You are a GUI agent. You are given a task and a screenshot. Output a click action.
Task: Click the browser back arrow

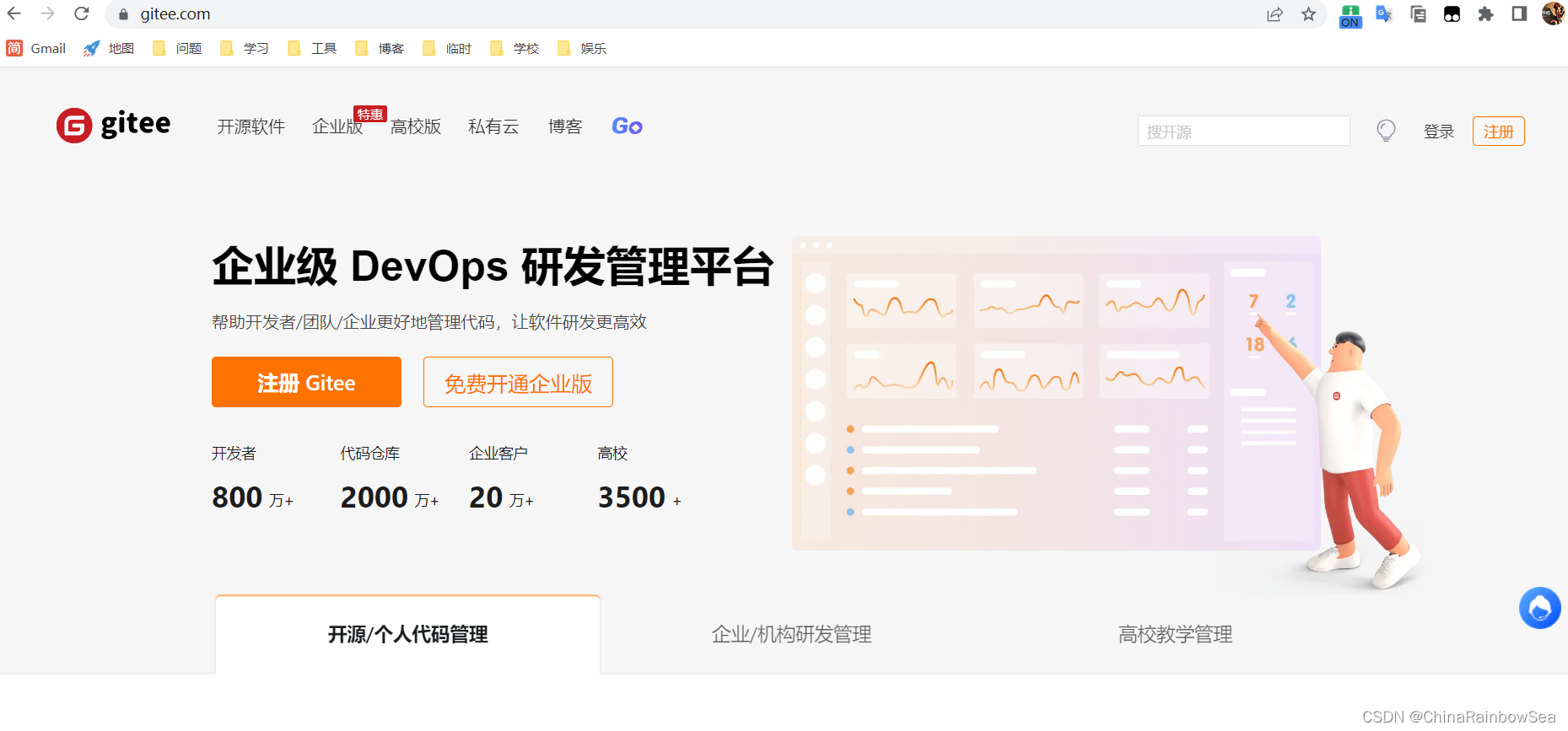[14, 13]
